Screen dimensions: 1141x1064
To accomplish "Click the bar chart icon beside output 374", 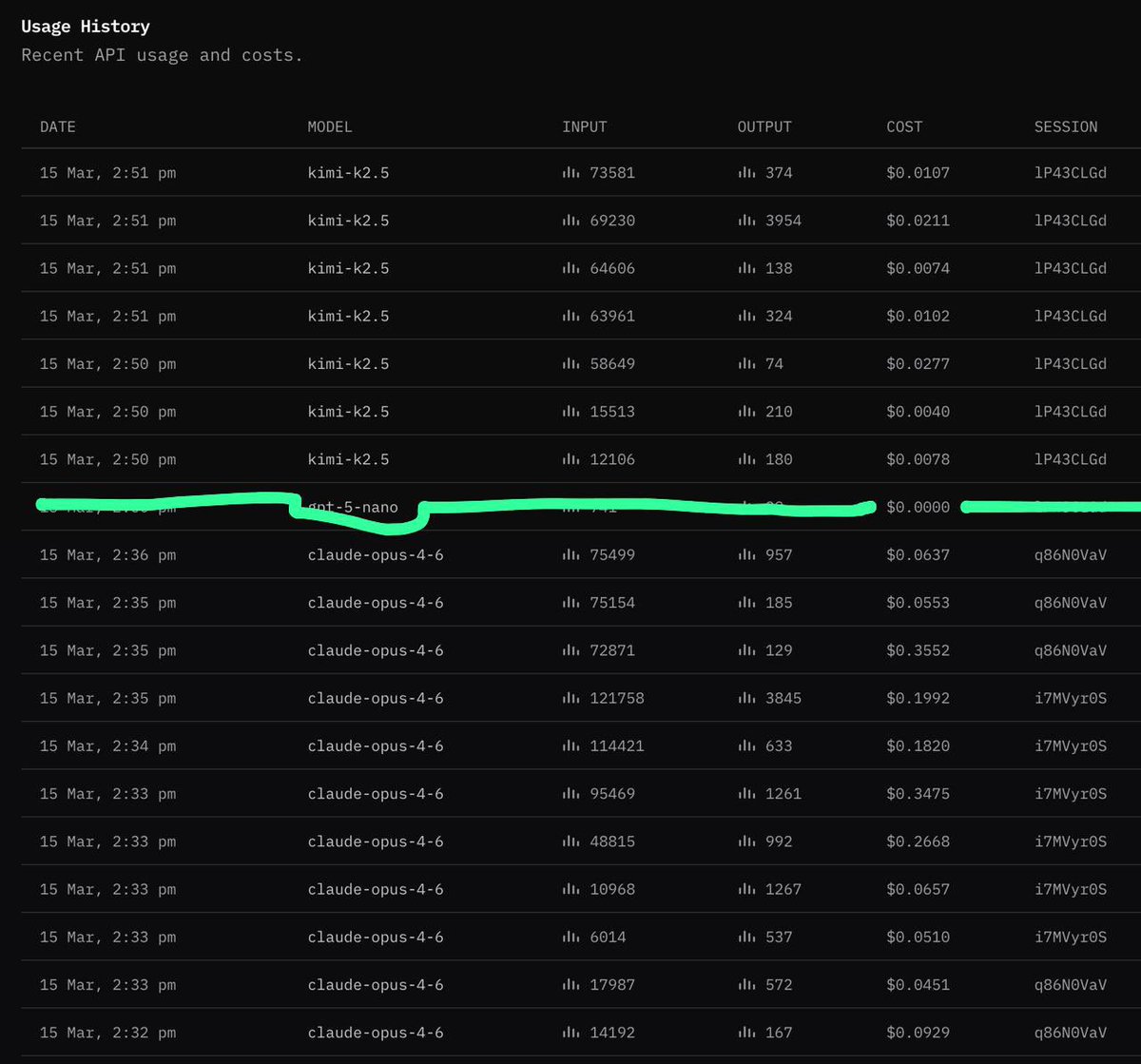I will coord(746,173).
